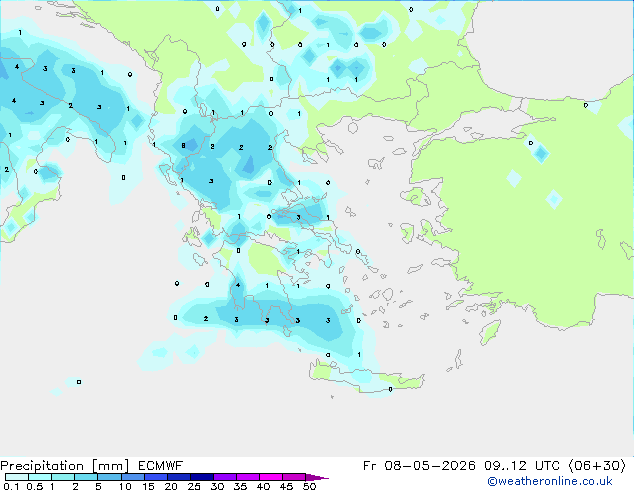
Task: Click the 'ECMWF' model label
Action: (x=161, y=466)
